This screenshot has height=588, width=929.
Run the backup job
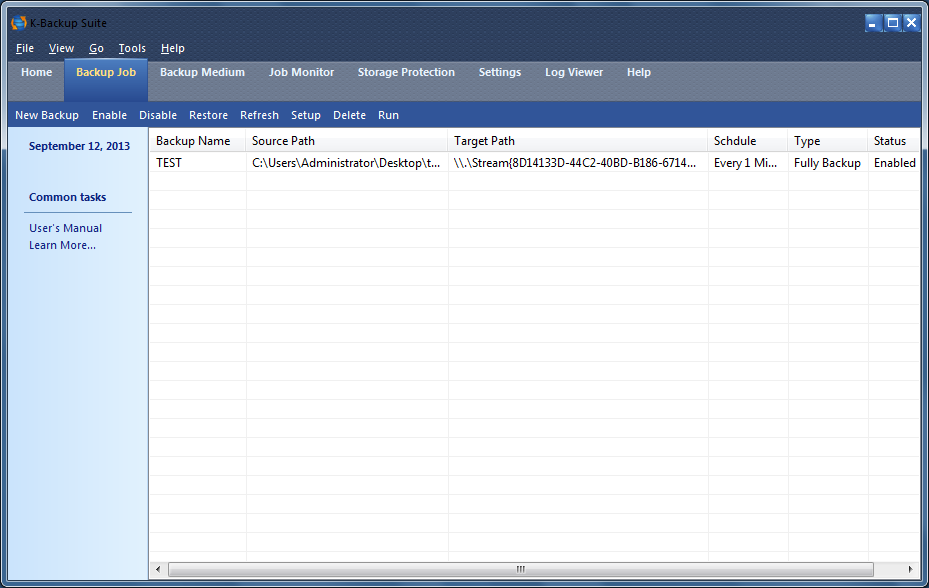click(389, 115)
